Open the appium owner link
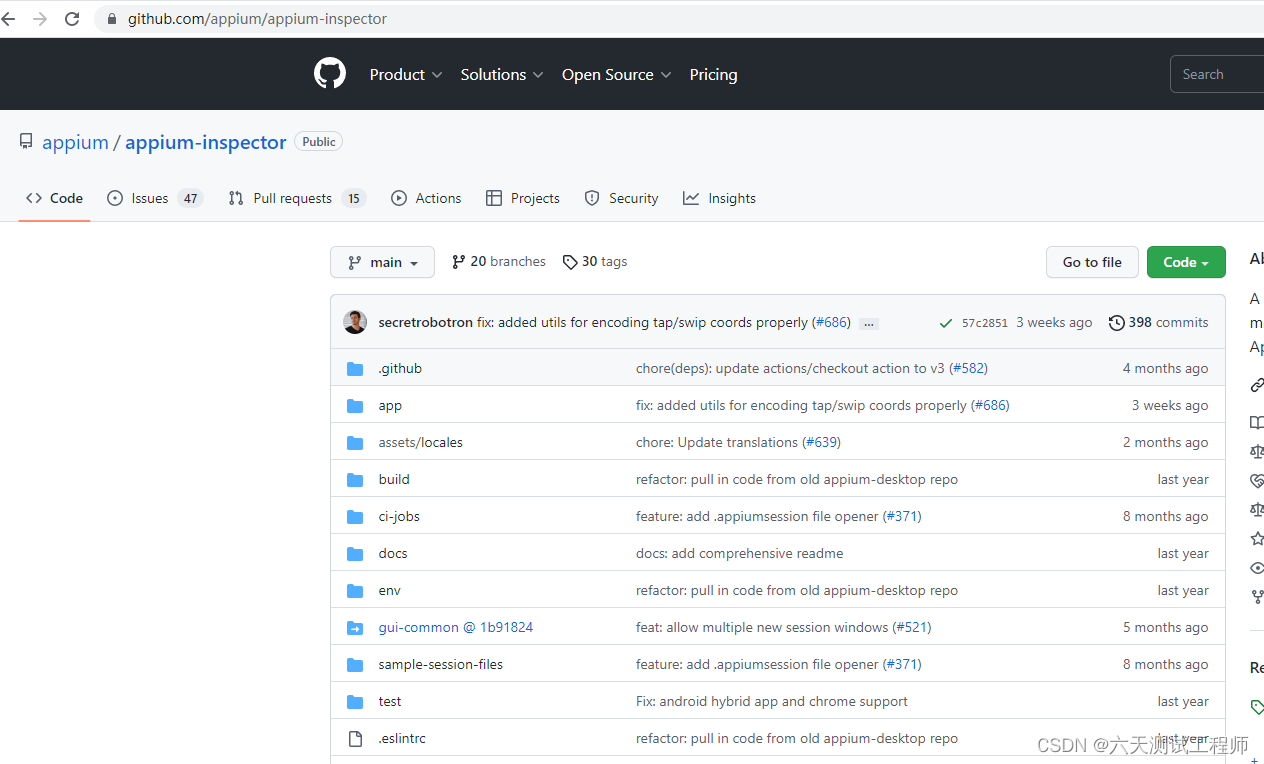The image size is (1264, 764). 75,142
